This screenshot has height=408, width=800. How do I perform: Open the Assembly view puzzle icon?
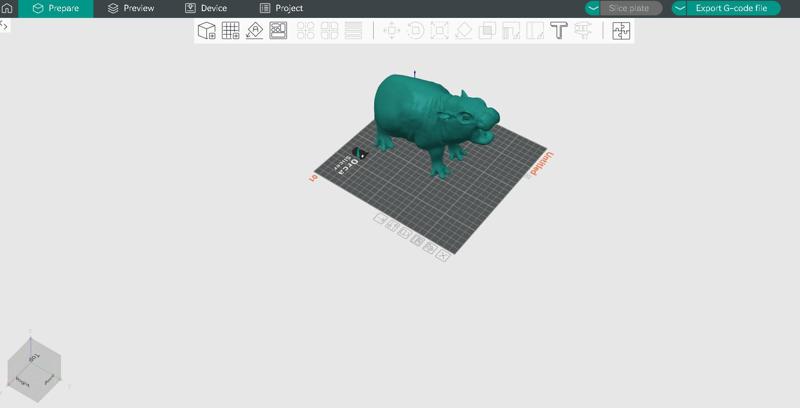(x=621, y=31)
